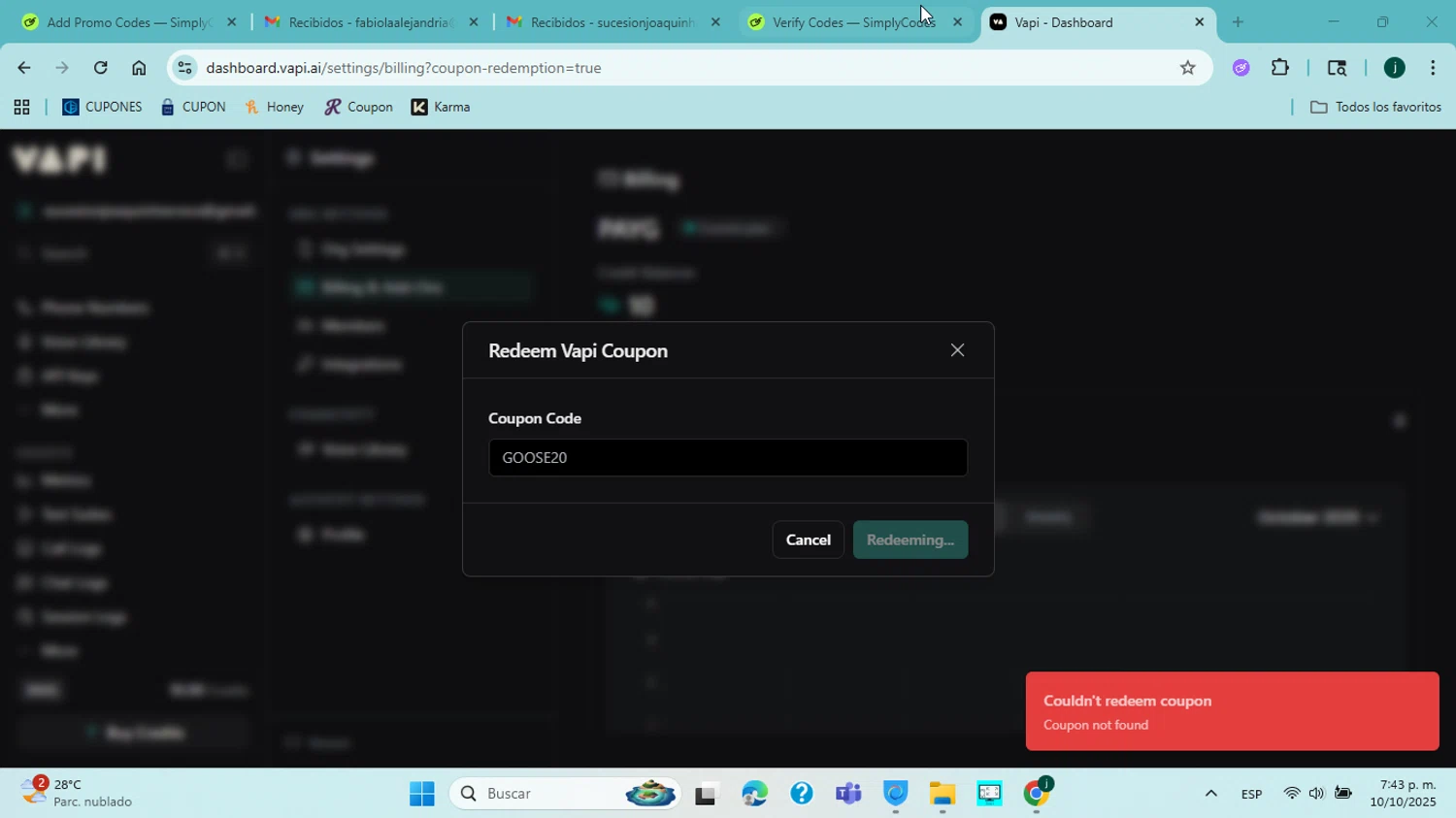Open the Karma bookmark
The image size is (1456, 818).
click(441, 108)
